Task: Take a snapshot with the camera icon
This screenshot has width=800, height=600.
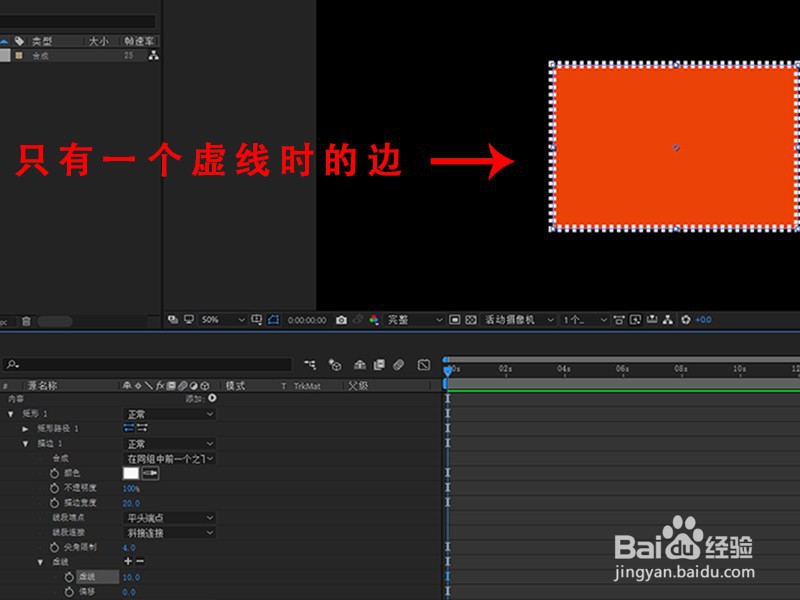Action: pos(341,320)
